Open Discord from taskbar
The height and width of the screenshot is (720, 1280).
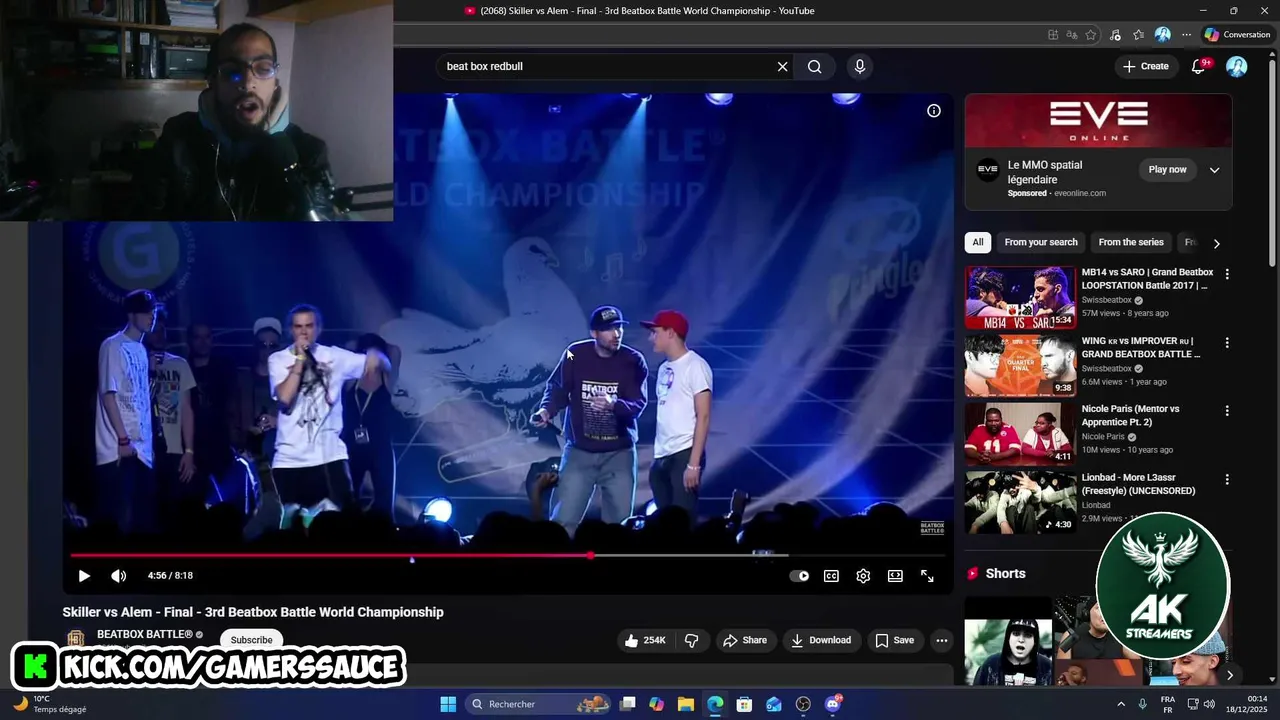point(833,704)
